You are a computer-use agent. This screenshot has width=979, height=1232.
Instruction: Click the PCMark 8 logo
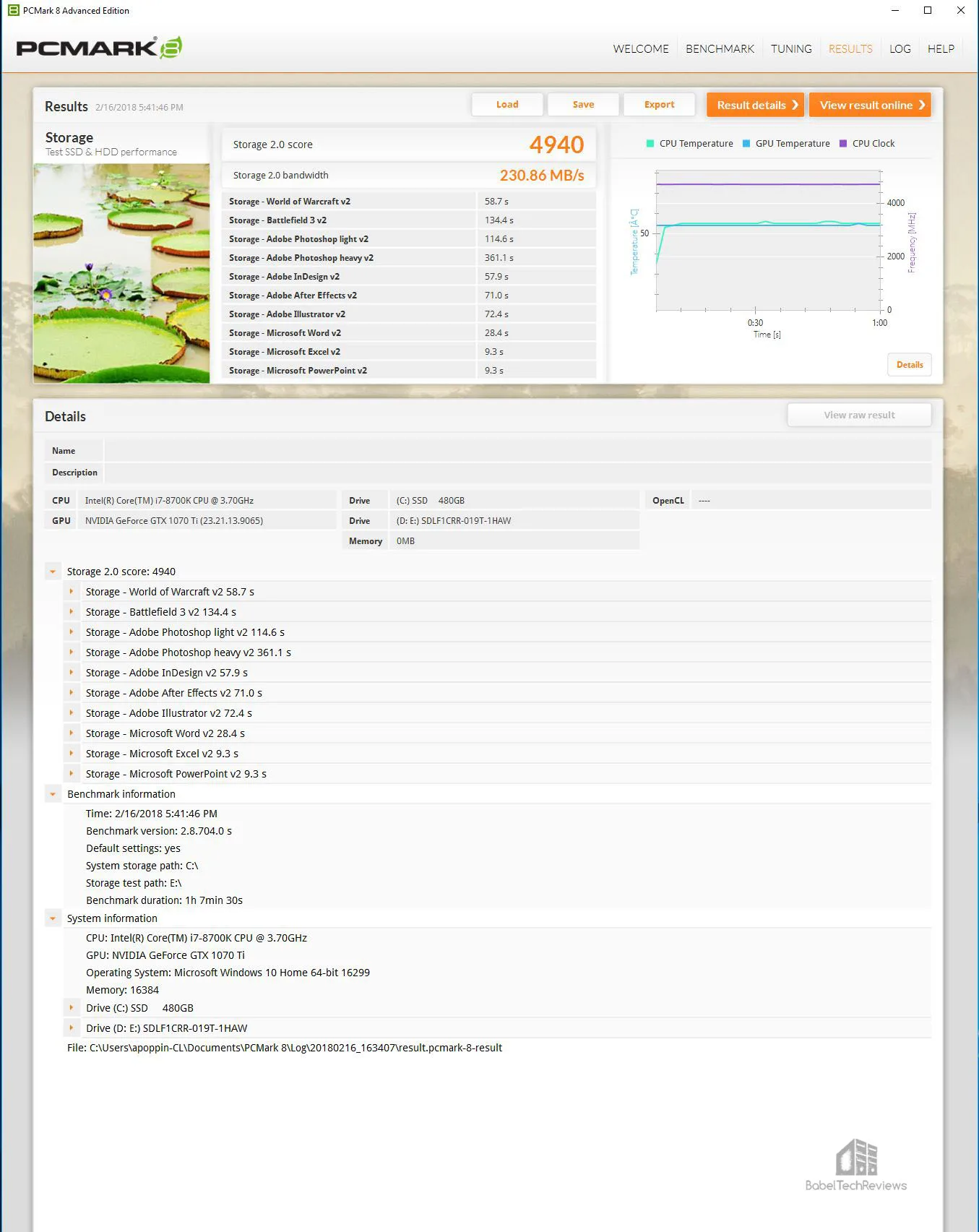[99, 48]
